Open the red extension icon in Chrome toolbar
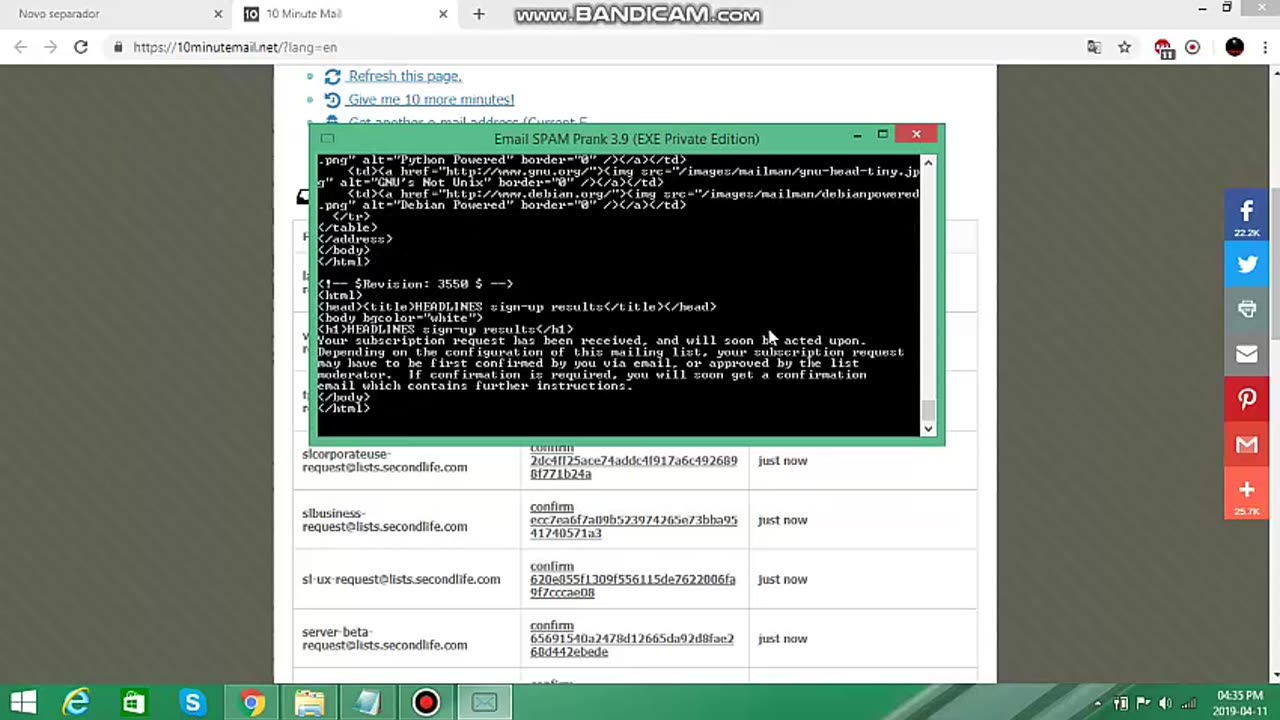 [x=1163, y=47]
